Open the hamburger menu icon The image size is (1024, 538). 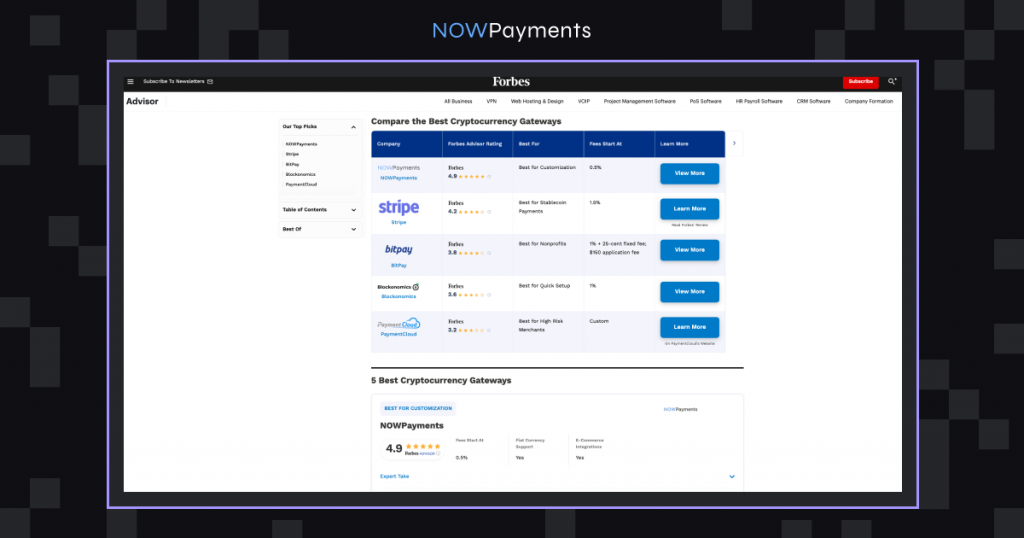tap(130, 81)
